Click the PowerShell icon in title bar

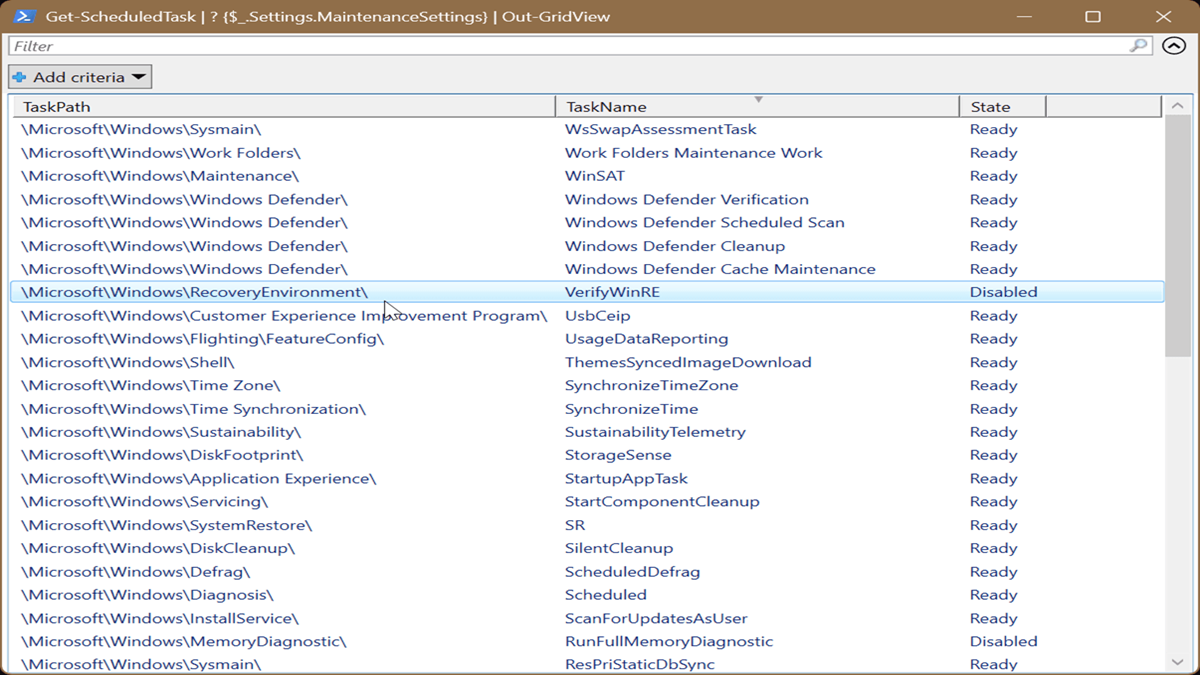coord(27,16)
